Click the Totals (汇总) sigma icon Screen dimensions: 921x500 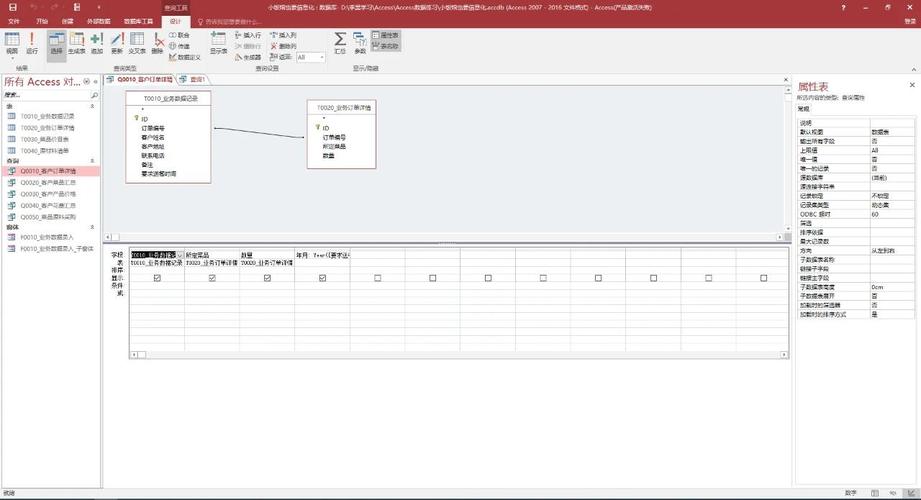(340, 43)
